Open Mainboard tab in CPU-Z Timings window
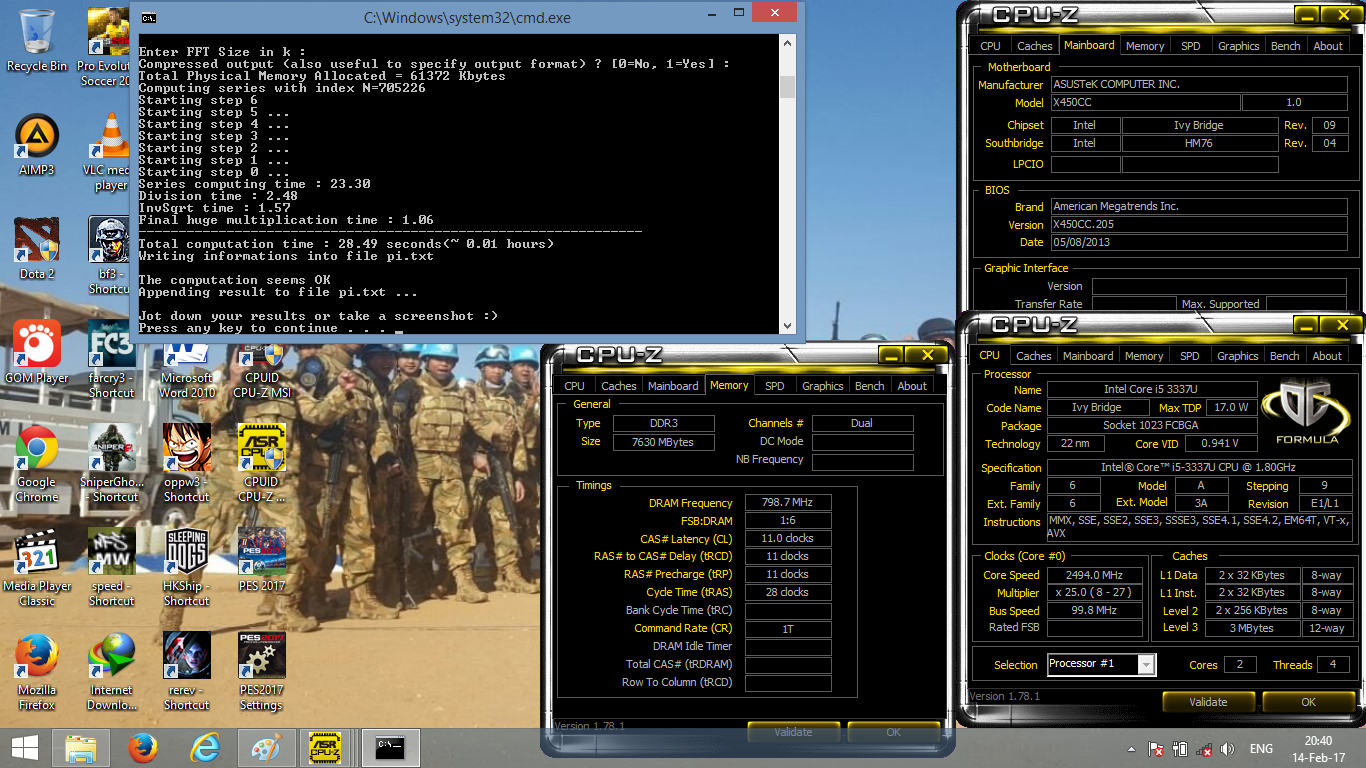The width and height of the screenshot is (1366, 768). tap(673, 386)
